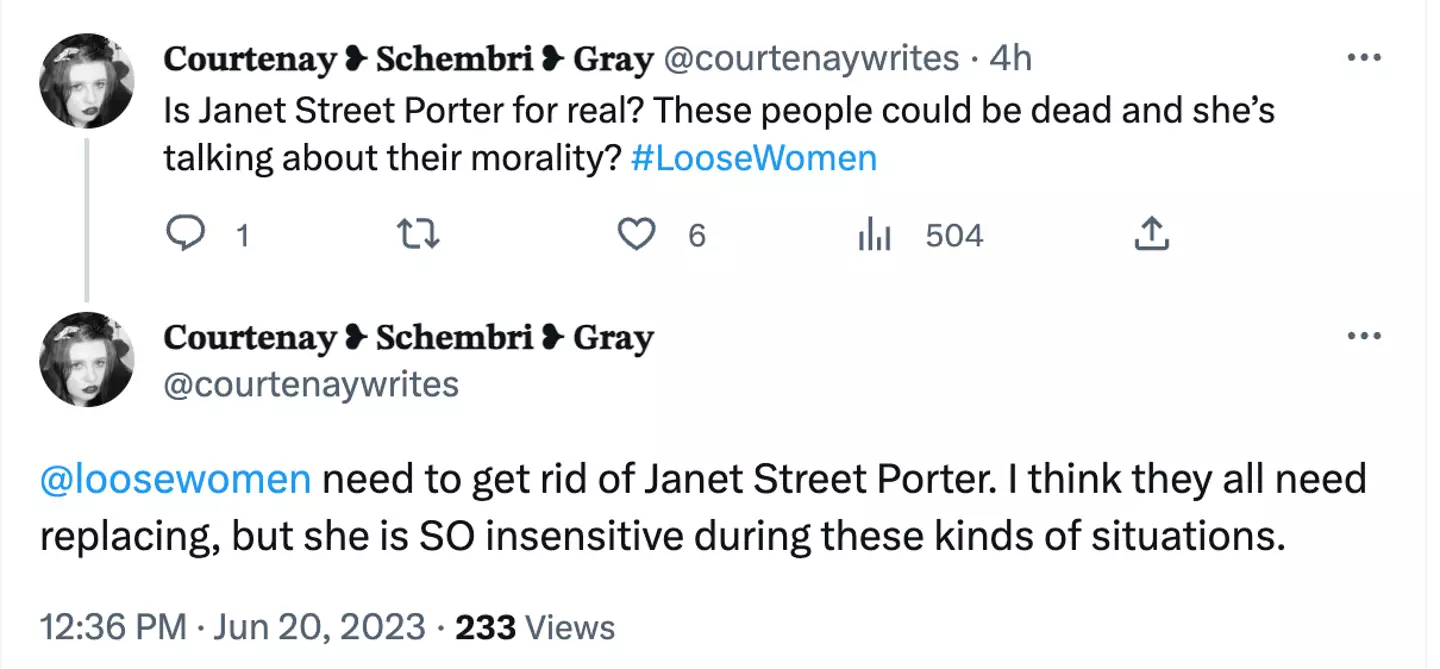View the 1 reply count
Viewport: 1440px width, 669px height.
click(239, 236)
